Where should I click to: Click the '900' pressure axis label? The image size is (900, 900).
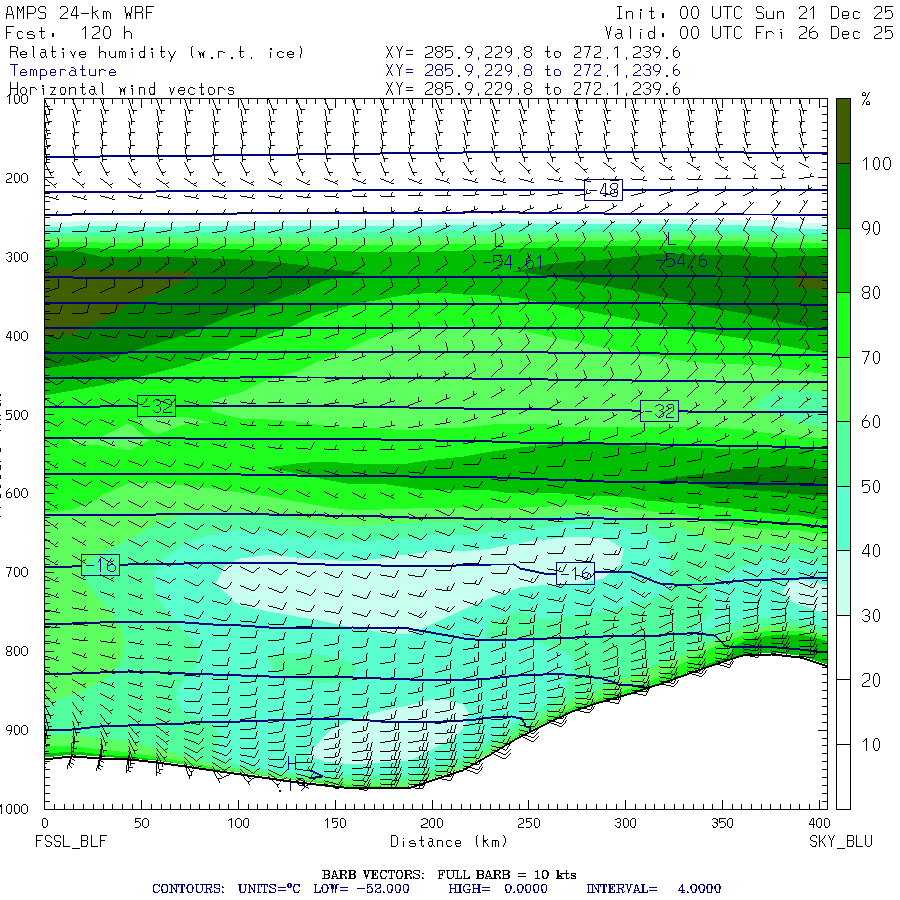17,730
